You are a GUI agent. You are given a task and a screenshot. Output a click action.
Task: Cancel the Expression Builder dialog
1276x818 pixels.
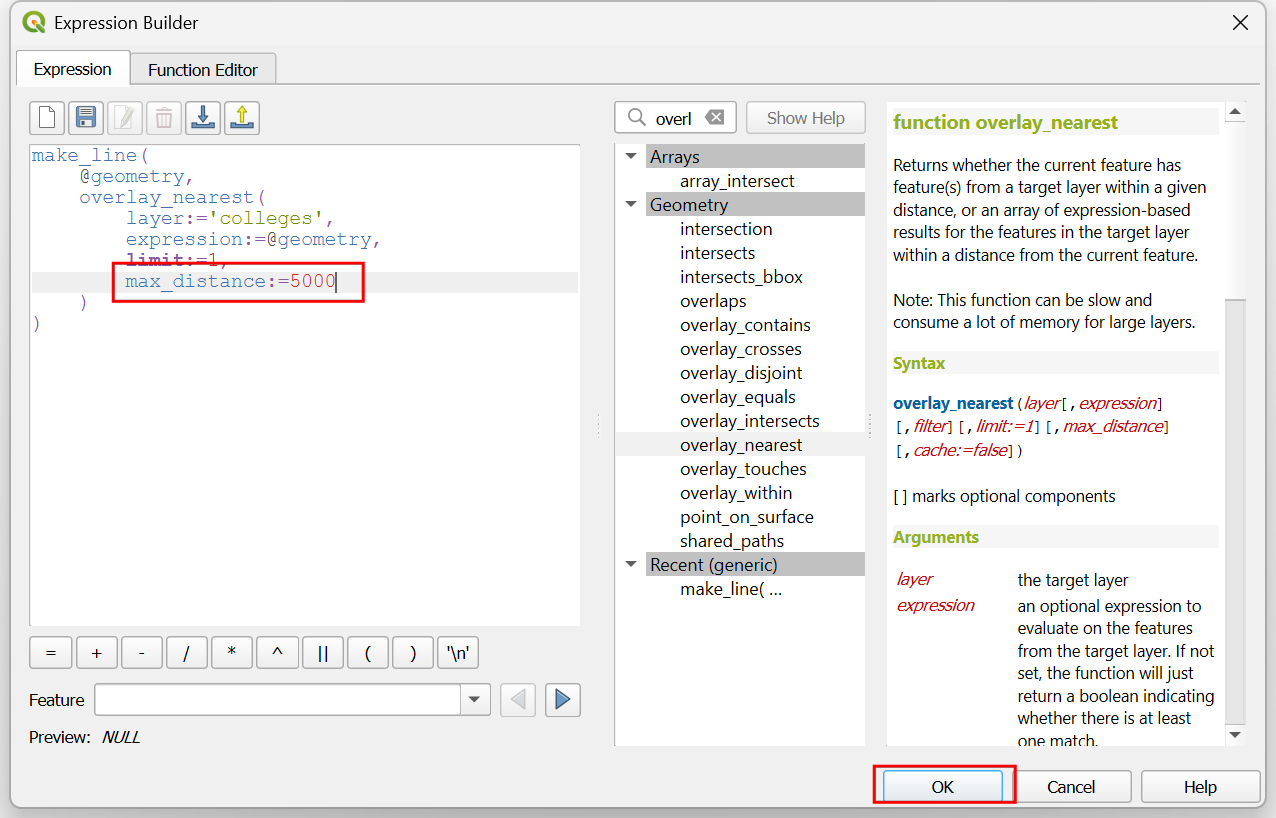coord(1071,786)
